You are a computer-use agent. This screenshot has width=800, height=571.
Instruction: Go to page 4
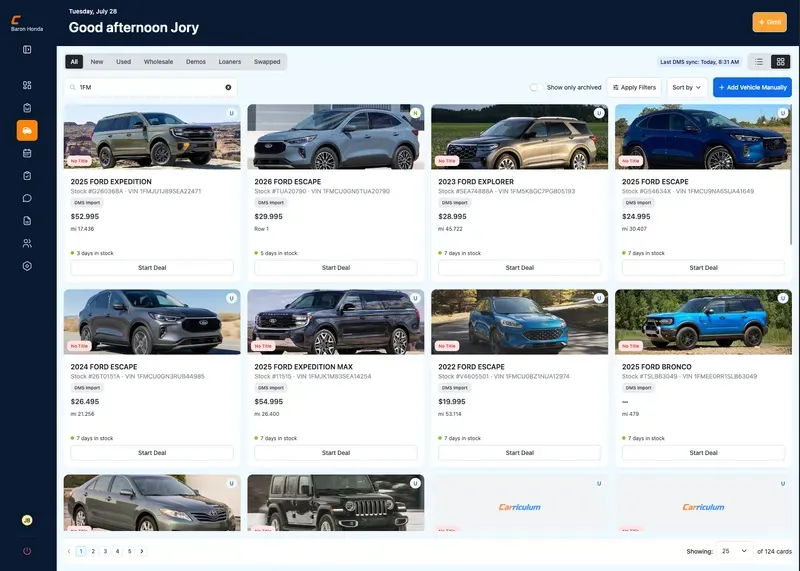[117, 551]
